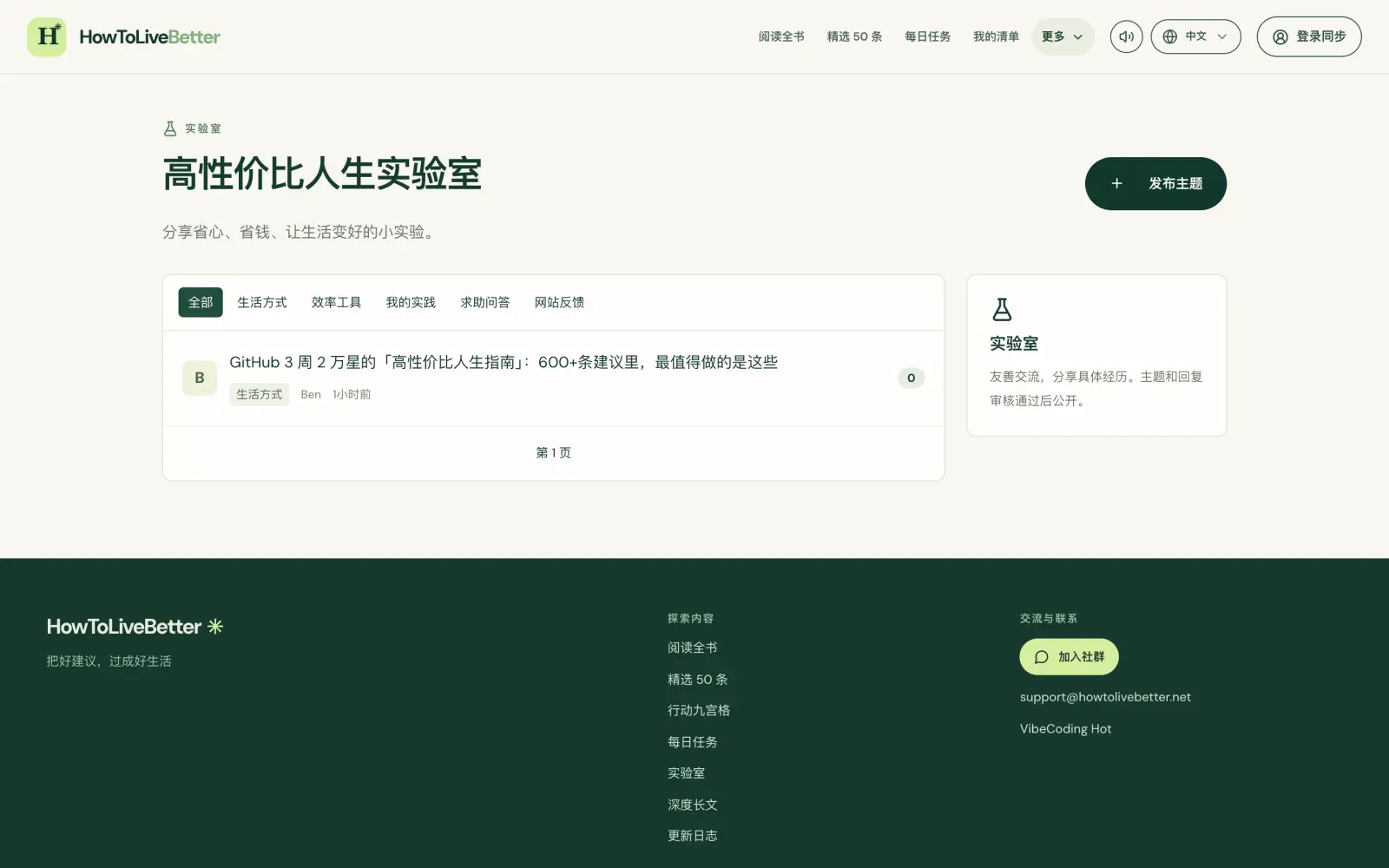The width and height of the screenshot is (1389, 868).
Task: Click the asterisk mark in footer logo
Action: click(215, 626)
